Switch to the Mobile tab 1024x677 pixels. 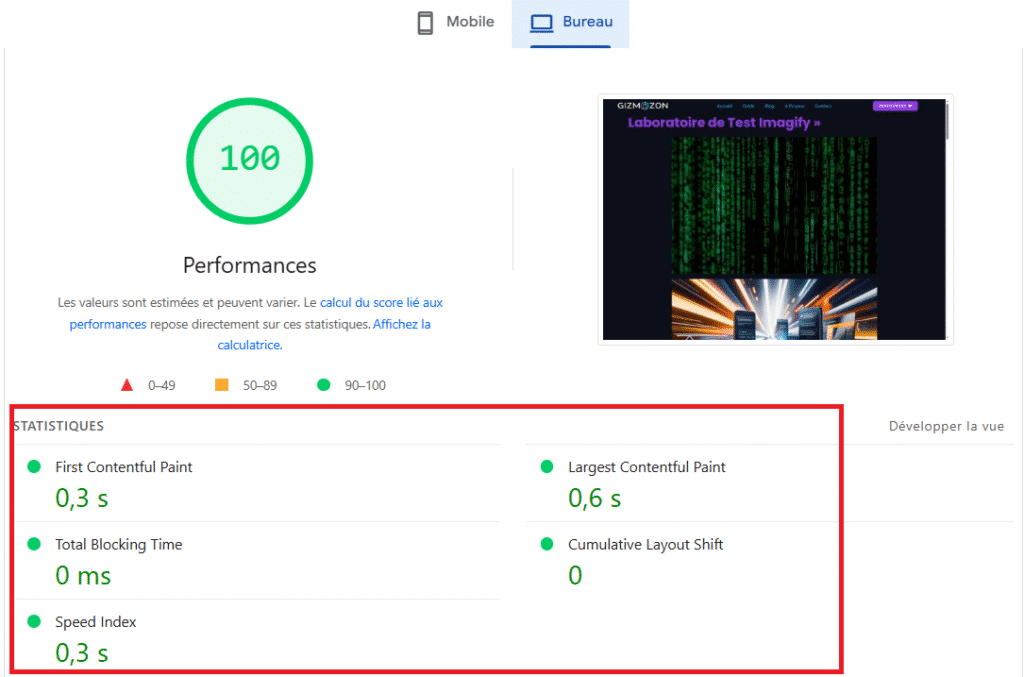[455, 23]
